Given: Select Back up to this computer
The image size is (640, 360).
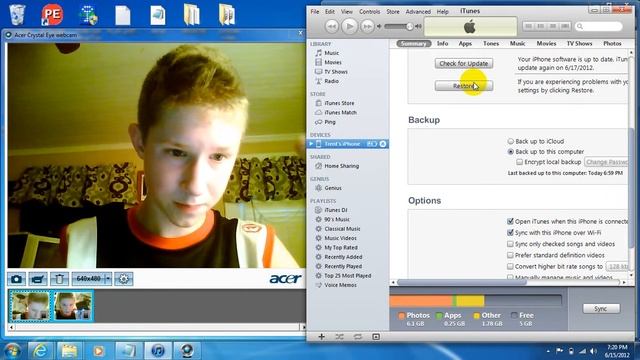Looking at the screenshot, I should pyautogui.click(x=511, y=152).
